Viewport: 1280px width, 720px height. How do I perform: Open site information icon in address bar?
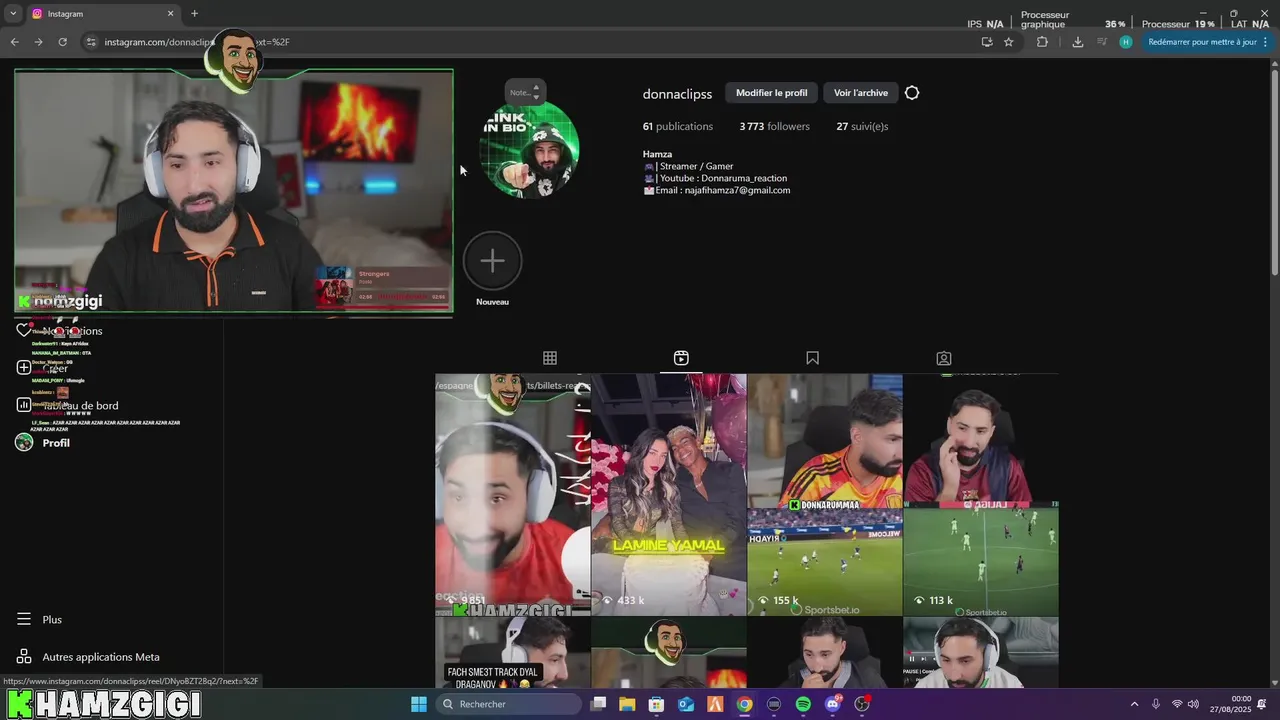[x=91, y=42]
